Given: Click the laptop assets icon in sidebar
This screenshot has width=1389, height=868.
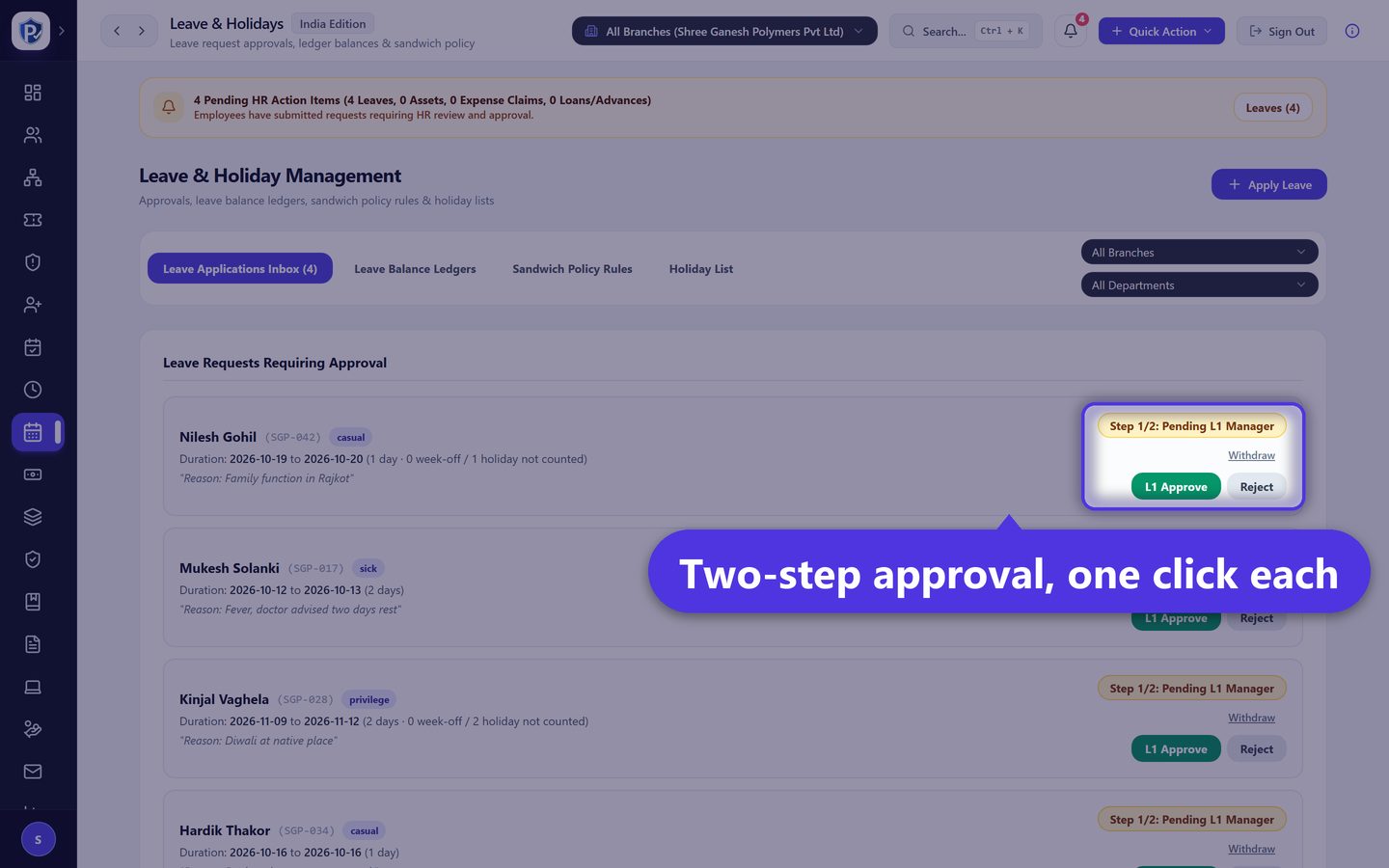Looking at the screenshot, I should click(33, 687).
